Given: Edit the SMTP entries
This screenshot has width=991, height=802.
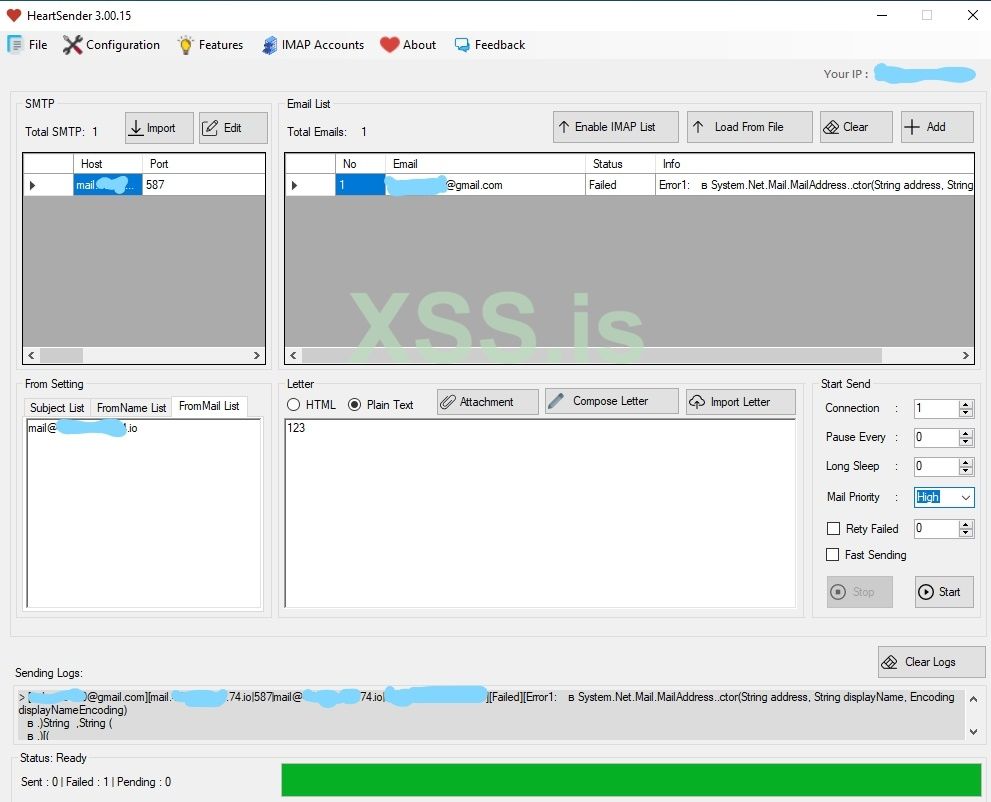Looking at the screenshot, I should pos(233,128).
